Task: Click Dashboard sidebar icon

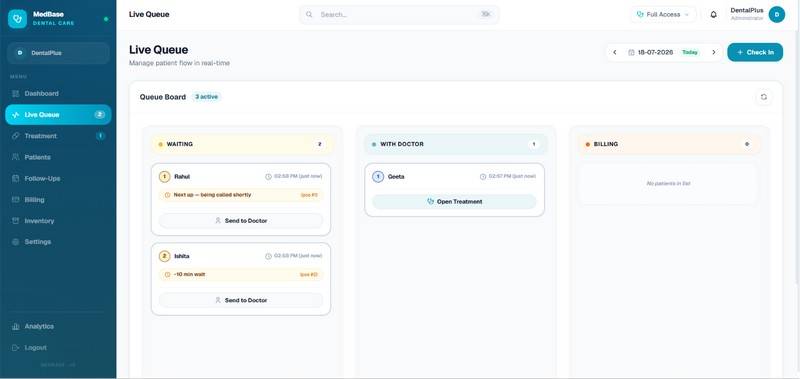Action: (15, 94)
